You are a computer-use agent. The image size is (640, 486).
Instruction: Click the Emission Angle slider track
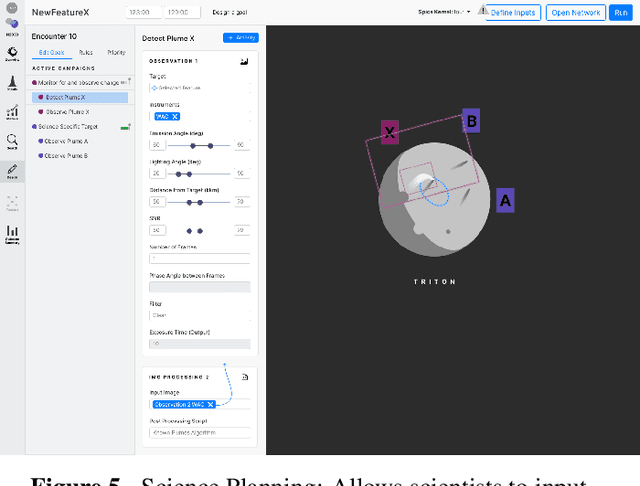[198, 145]
